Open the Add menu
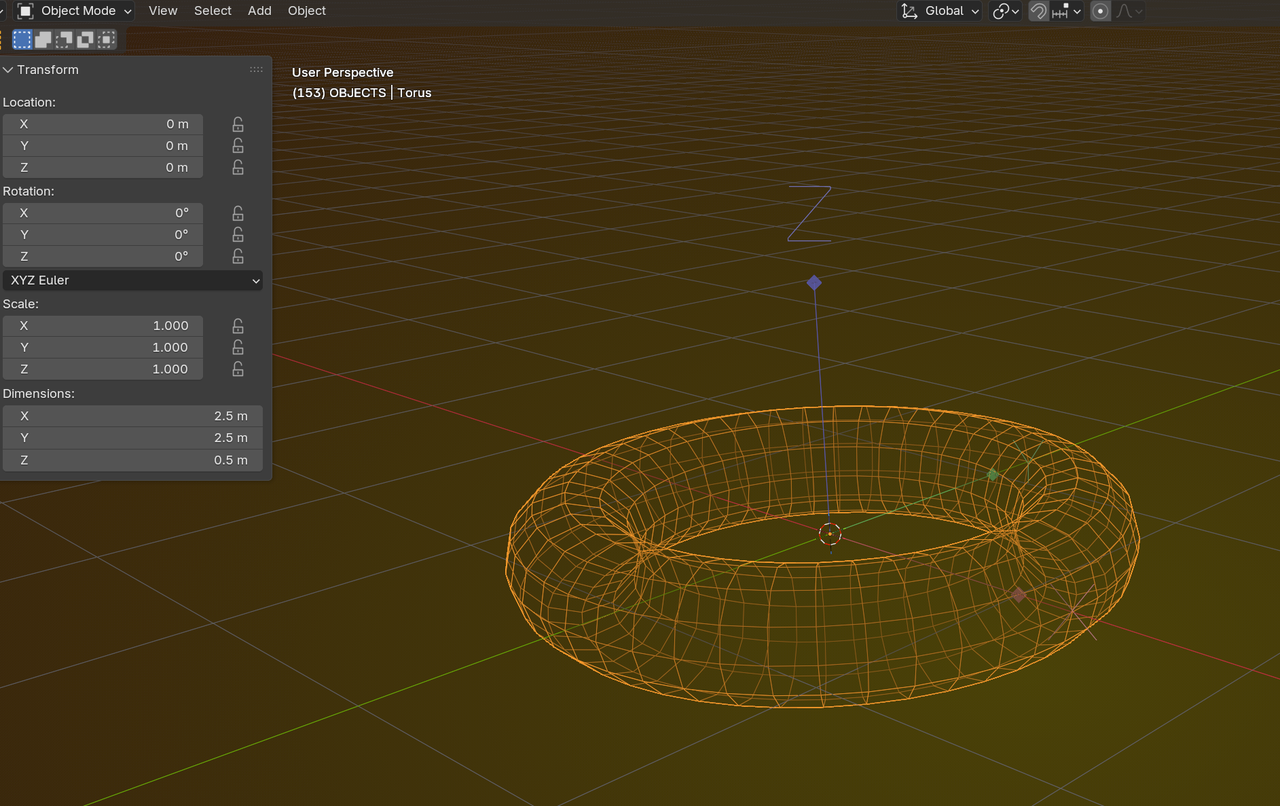The image size is (1280, 806). coord(260,11)
